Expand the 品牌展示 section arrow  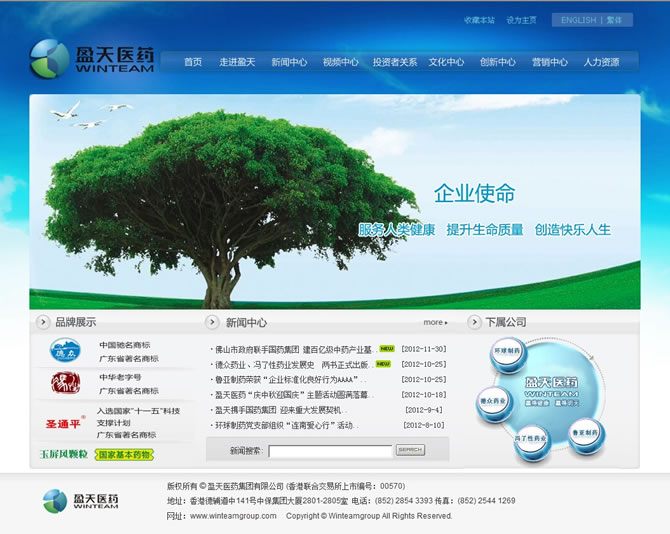click(44, 322)
